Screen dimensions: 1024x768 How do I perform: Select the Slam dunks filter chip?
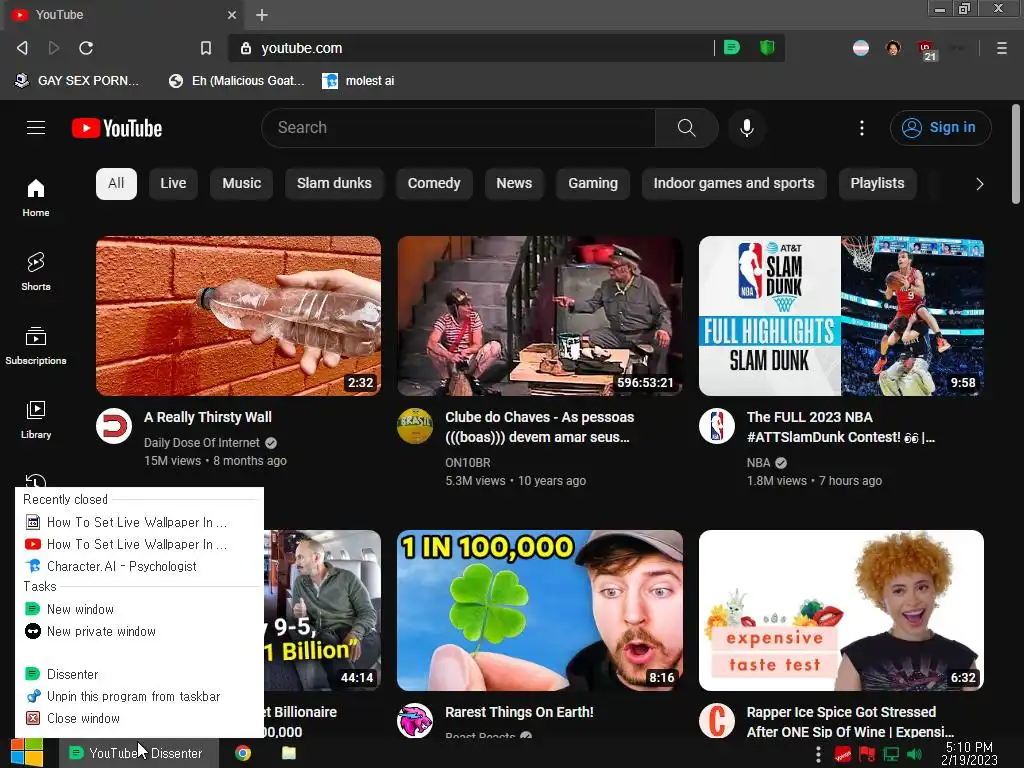coord(334,184)
